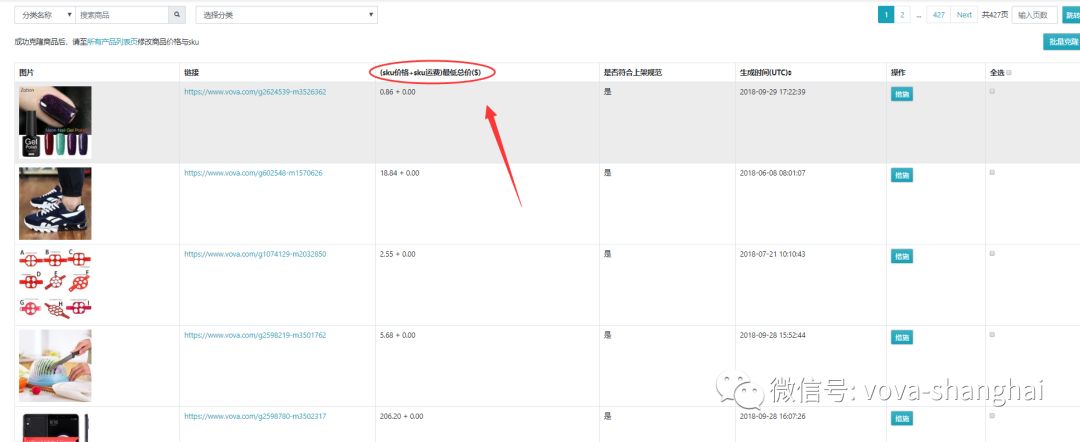This screenshot has width=1080, height=442.
Task: Click the 是否符合上架规范 column header
Action: 633,72
